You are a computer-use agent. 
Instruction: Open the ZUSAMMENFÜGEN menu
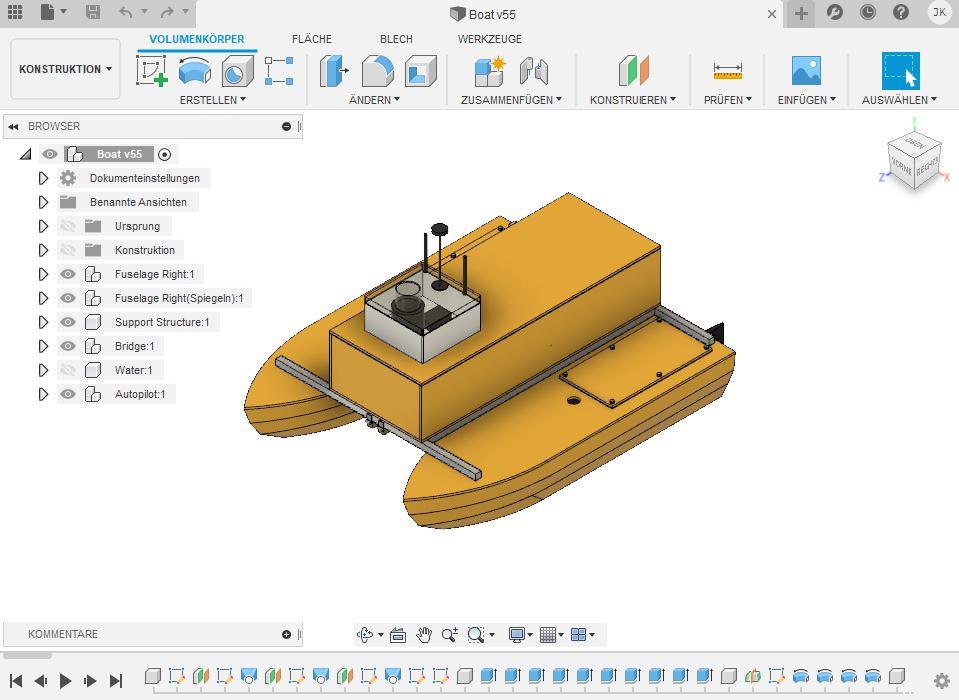pos(510,100)
